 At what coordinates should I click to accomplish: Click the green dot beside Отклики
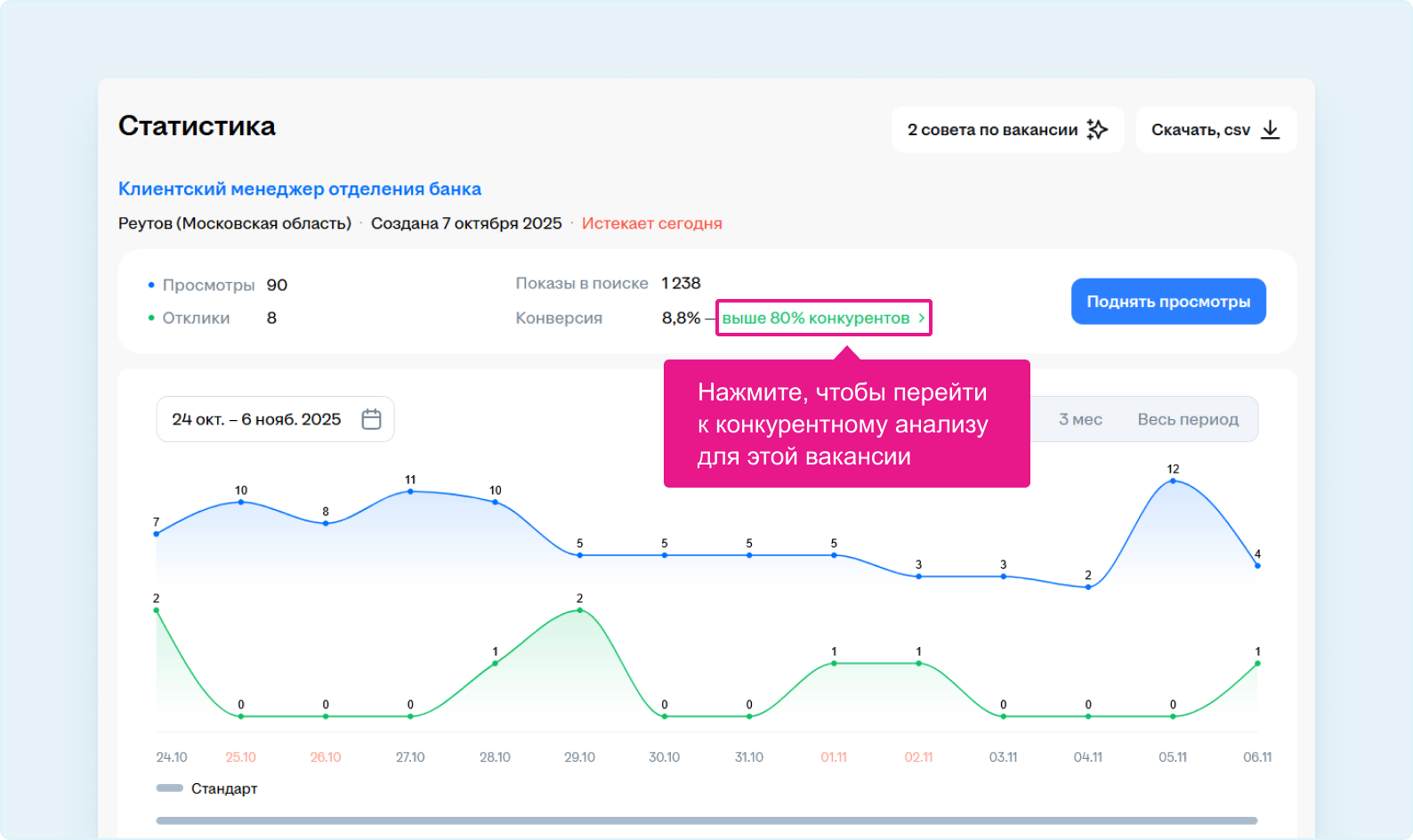(x=151, y=318)
